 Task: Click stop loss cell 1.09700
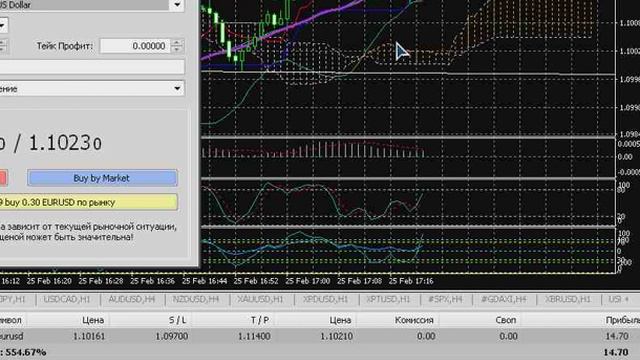(171, 336)
